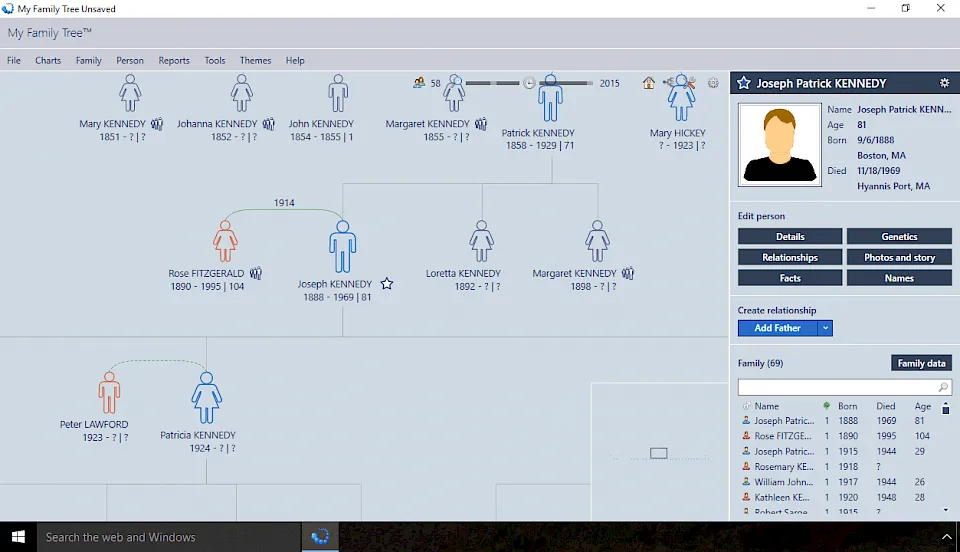
Task: Open the File menu
Action: [13, 61]
